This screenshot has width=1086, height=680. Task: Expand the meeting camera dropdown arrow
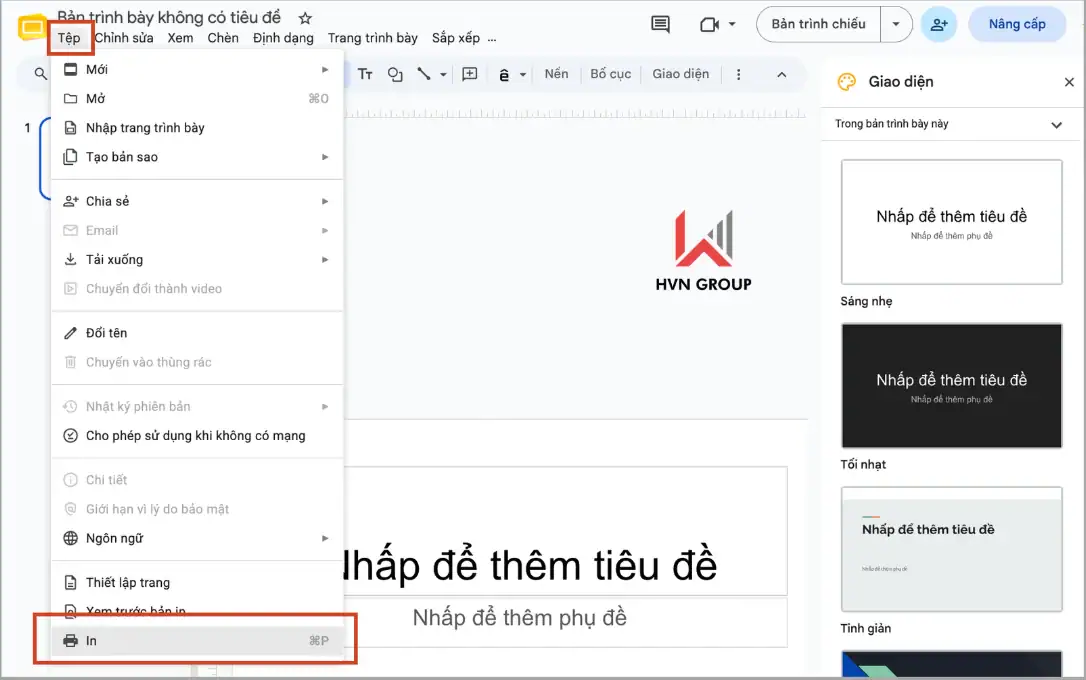tap(732, 24)
